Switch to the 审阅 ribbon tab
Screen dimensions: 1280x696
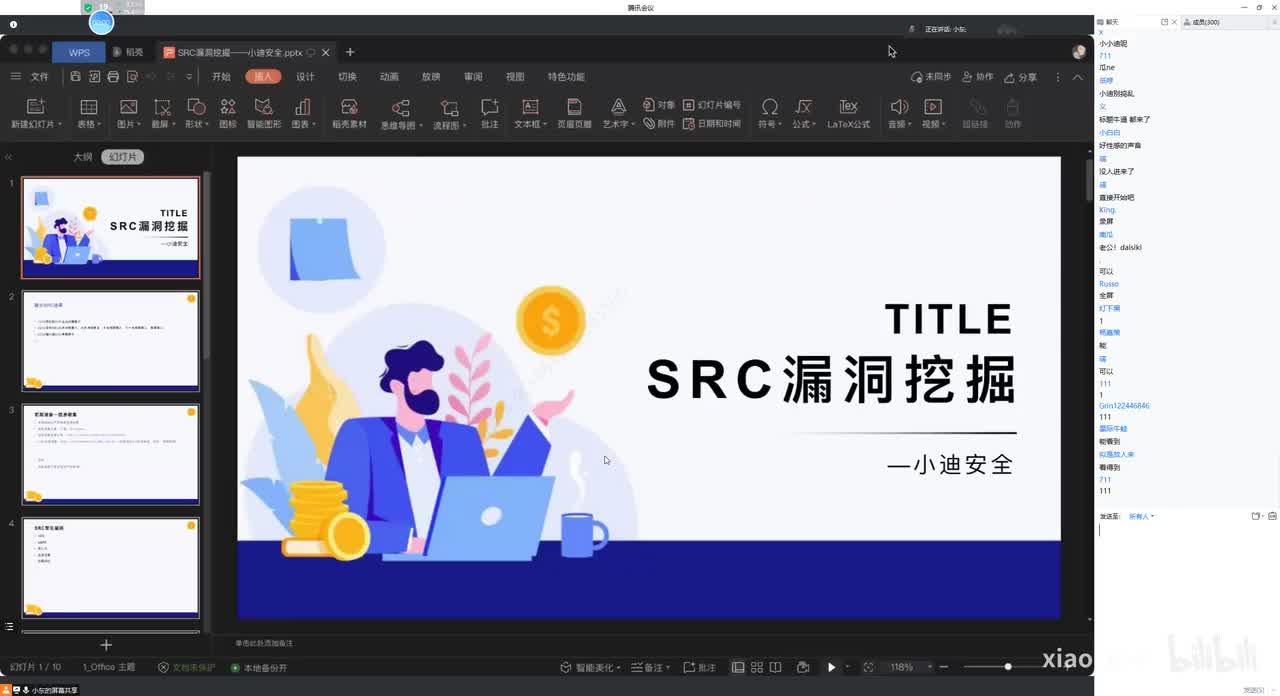(473, 77)
